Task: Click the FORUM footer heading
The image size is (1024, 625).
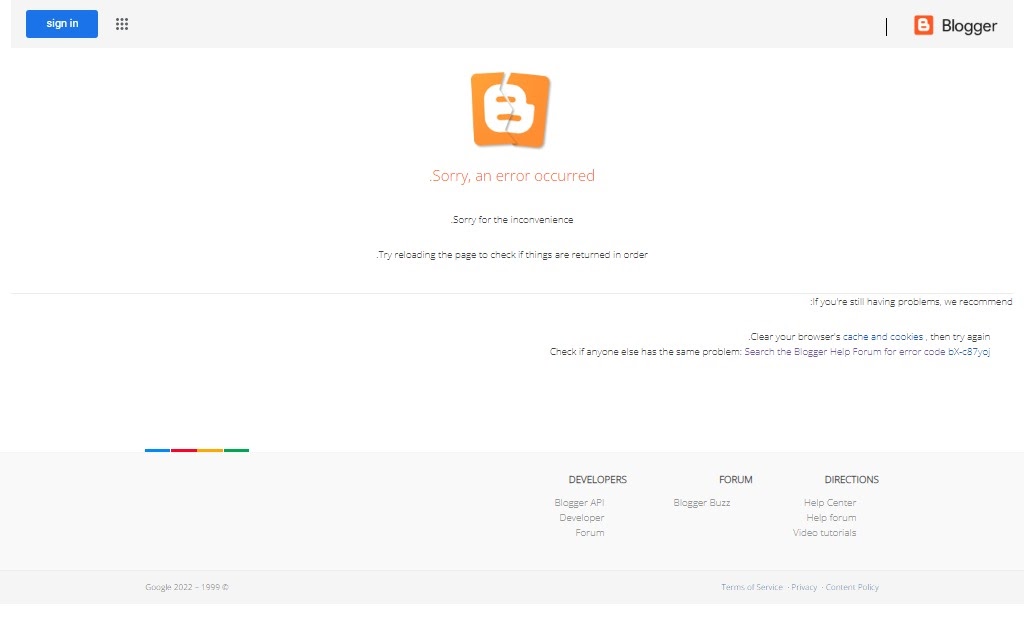Action: [x=736, y=480]
